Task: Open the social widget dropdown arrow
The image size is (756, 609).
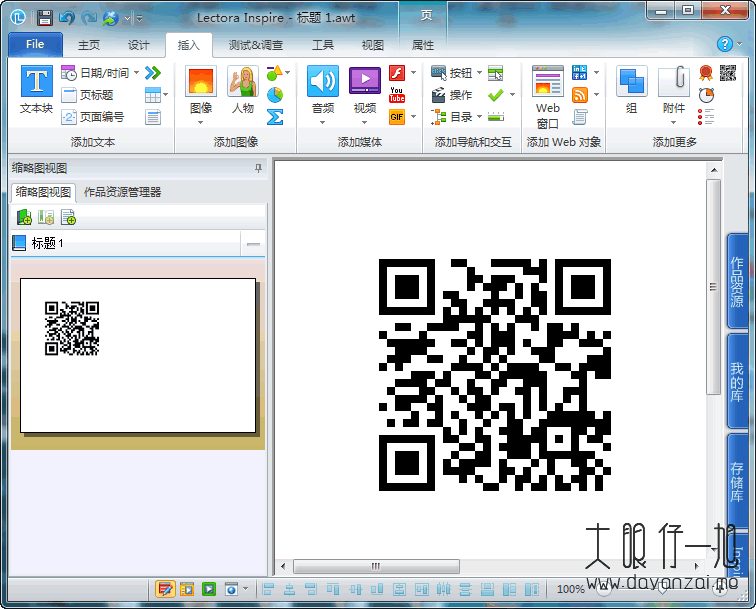Action: click(596, 73)
